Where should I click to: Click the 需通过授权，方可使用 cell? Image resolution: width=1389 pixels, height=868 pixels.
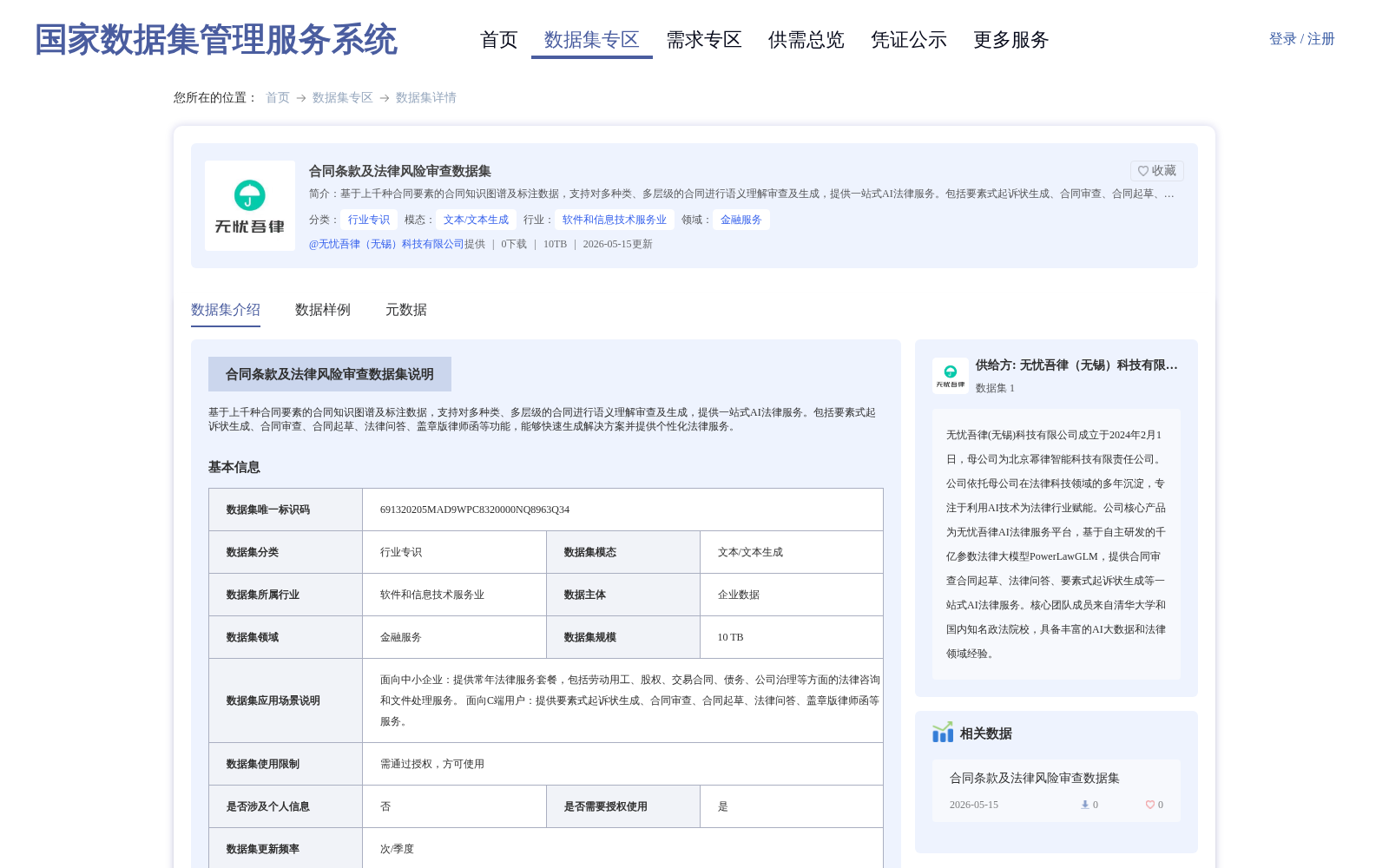(x=622, y=764)
